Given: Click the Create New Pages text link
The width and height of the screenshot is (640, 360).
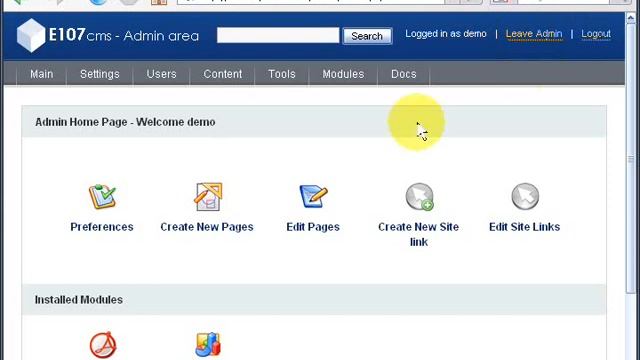Looking at the screenshot, I should pos(207,227).
